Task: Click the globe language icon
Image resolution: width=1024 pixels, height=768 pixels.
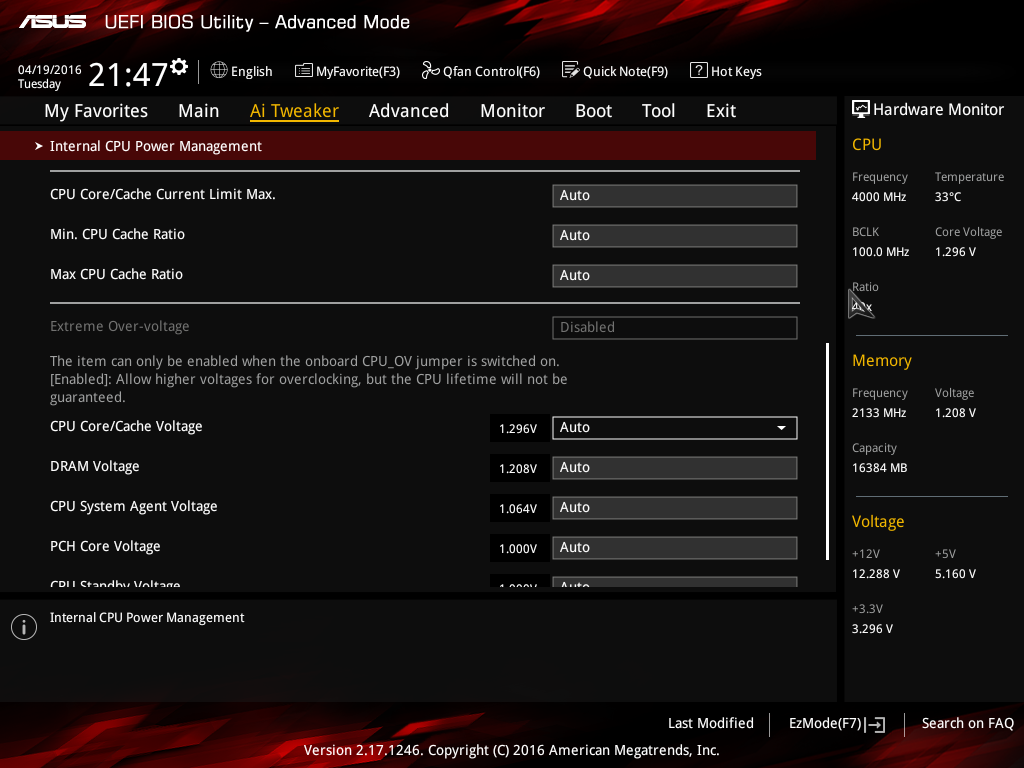Action: [x=219, y=70]
